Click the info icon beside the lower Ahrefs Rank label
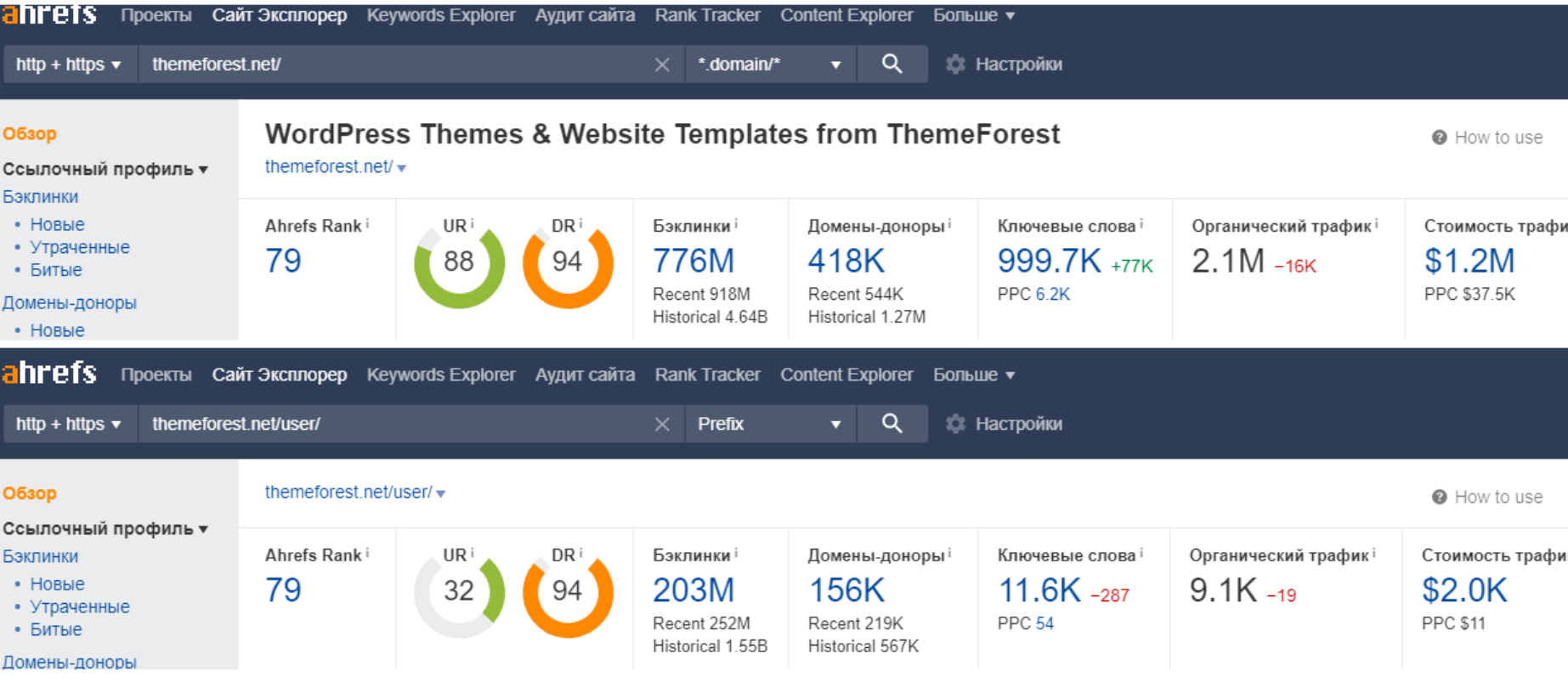The image size is (1568, 682). click(x=367, y=553)
